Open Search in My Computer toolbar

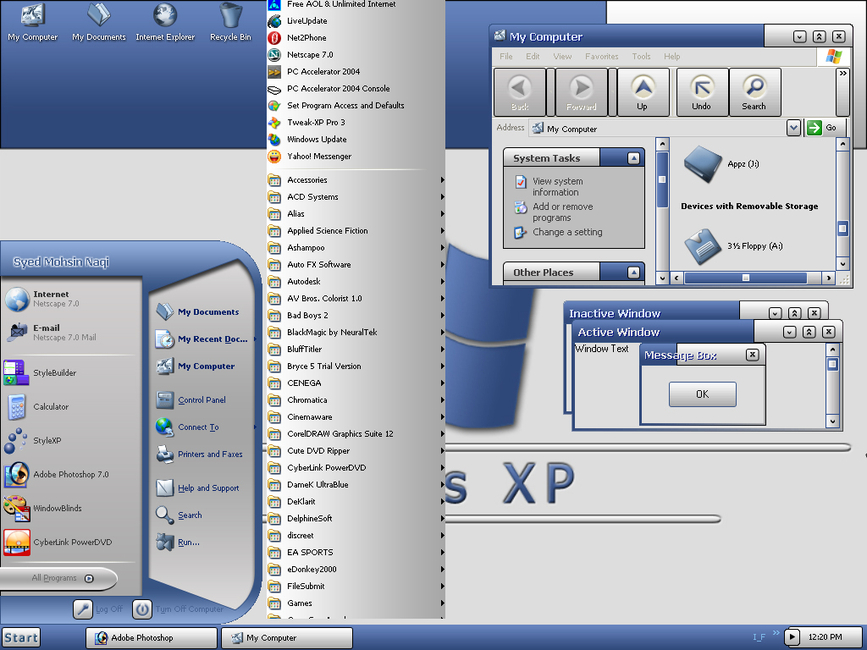pos(754,92)
